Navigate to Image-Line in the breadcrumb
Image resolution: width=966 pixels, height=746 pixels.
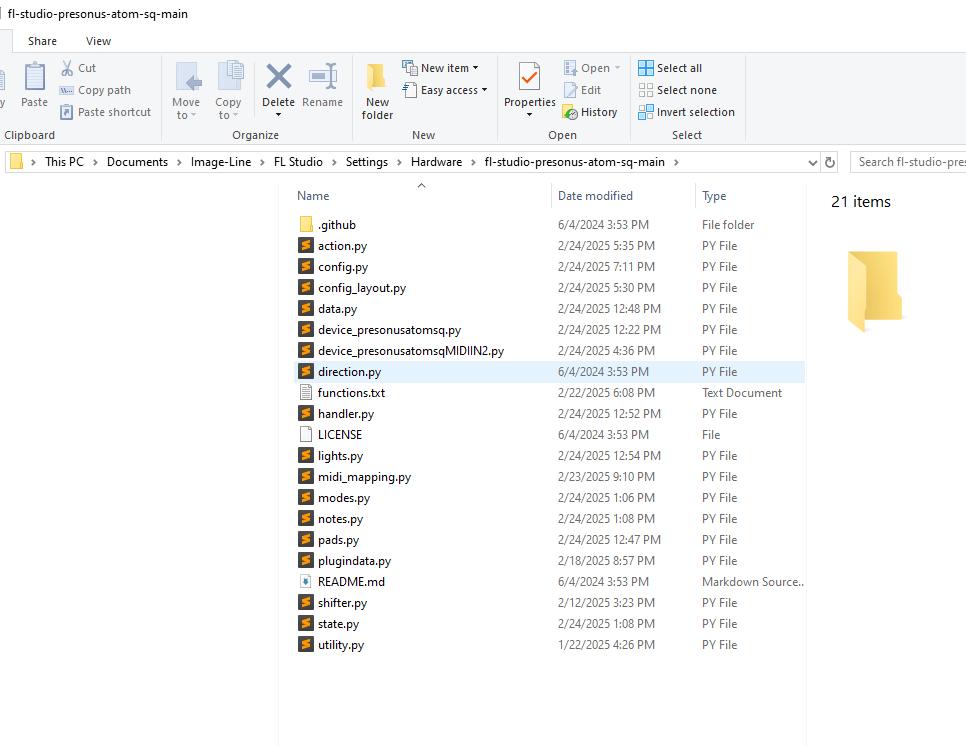(x=221, y=162)
